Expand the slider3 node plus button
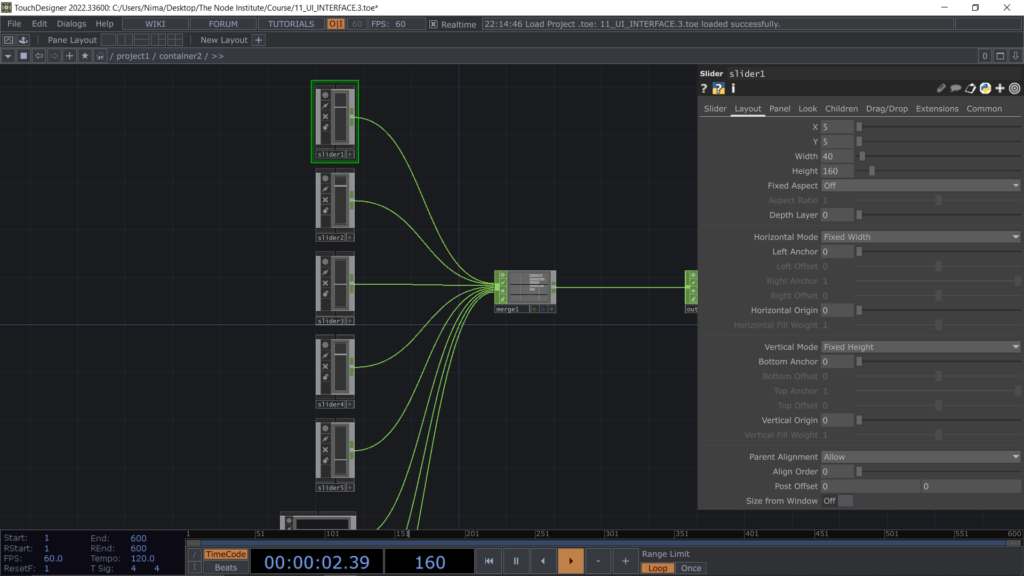Viewport: 1024px width, 576px height. (350, 321)
